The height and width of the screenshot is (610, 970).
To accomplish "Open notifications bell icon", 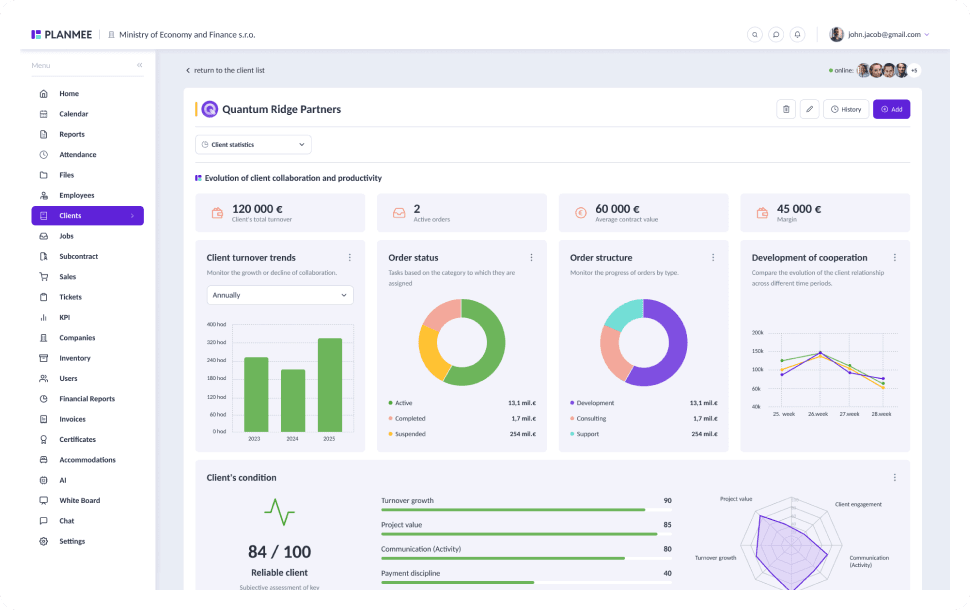I will tap(797, 35).
